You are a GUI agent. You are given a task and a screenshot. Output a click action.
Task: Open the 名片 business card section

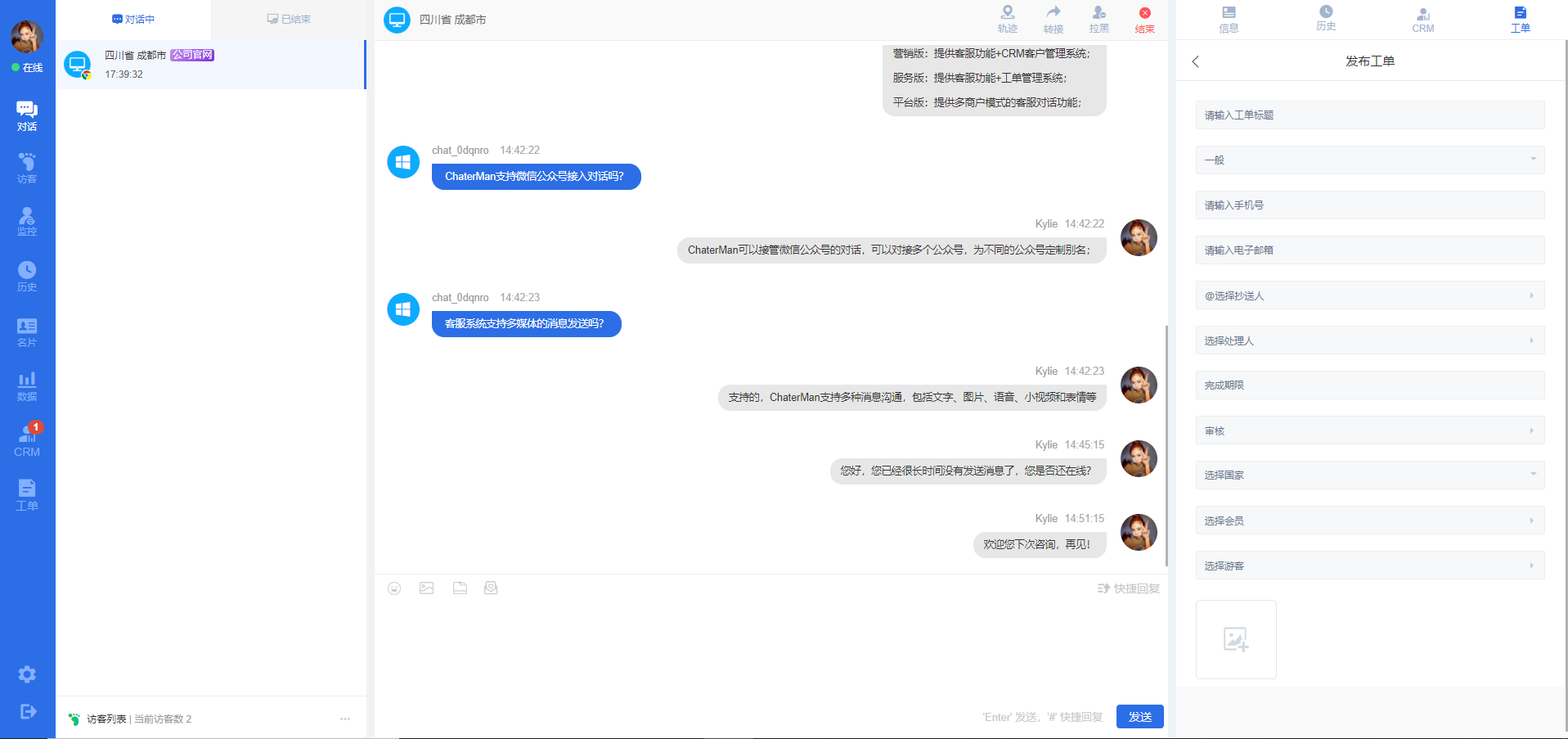point(27,332)
